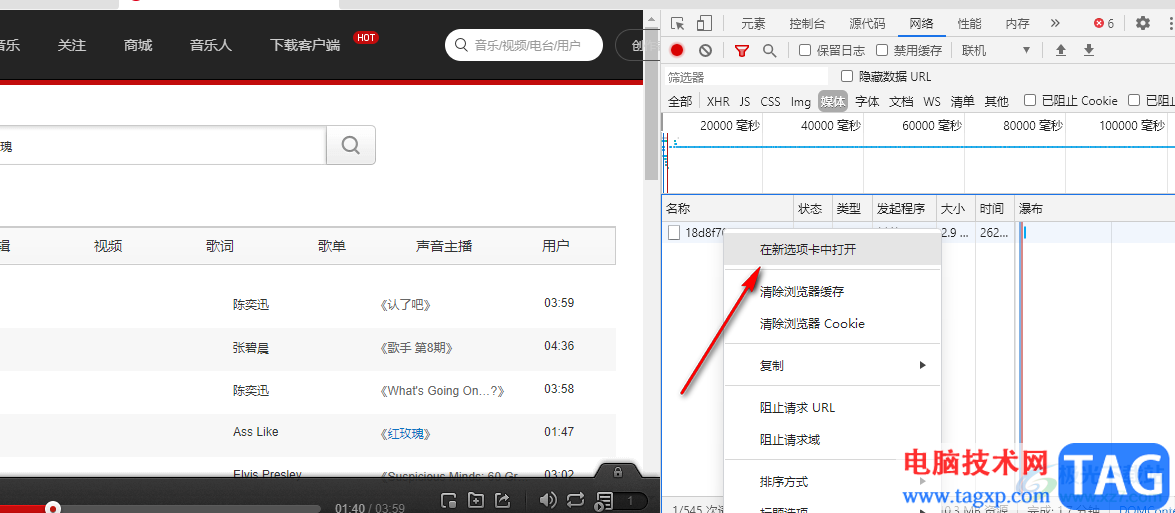The width and height of the screenshot is (1175, 513).
Task: Switch to the 内存 DevTools tab
Action: (1017, 23)
